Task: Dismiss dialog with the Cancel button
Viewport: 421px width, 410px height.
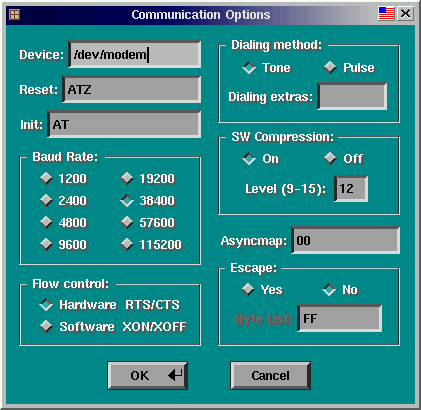Action: click(270, 376)
